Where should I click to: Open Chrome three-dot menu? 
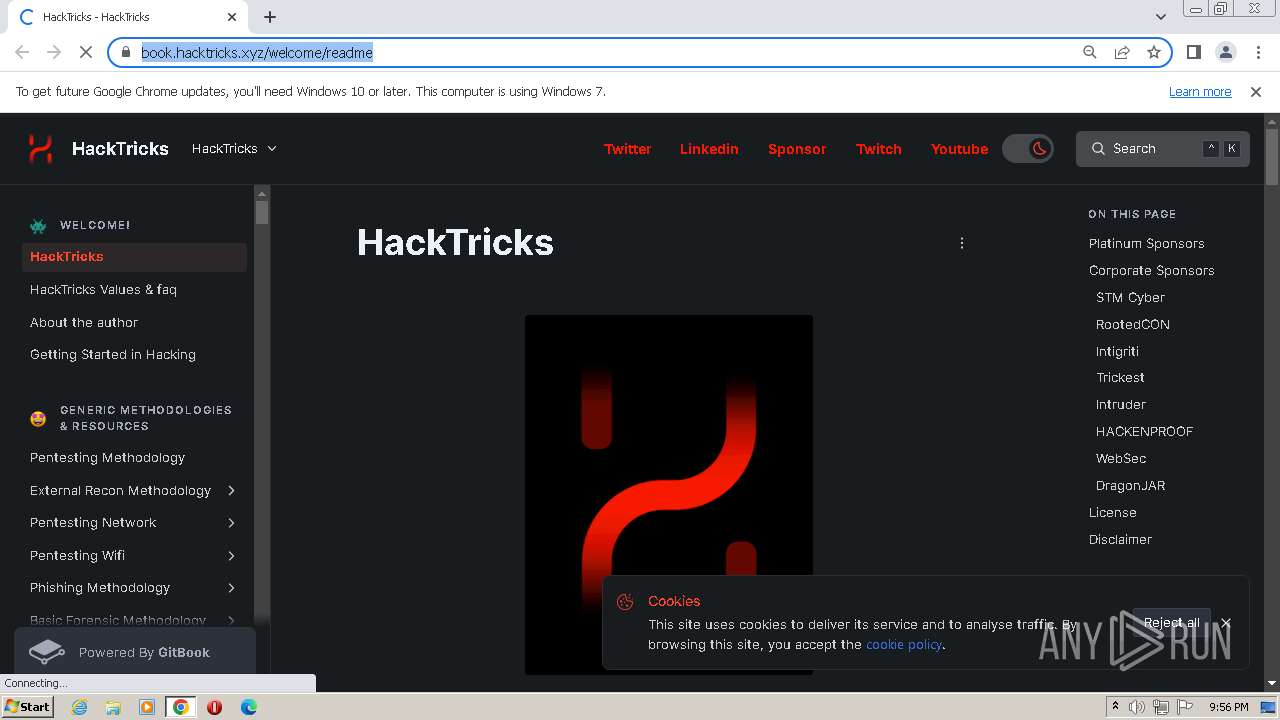click(x=1257, y=52)
